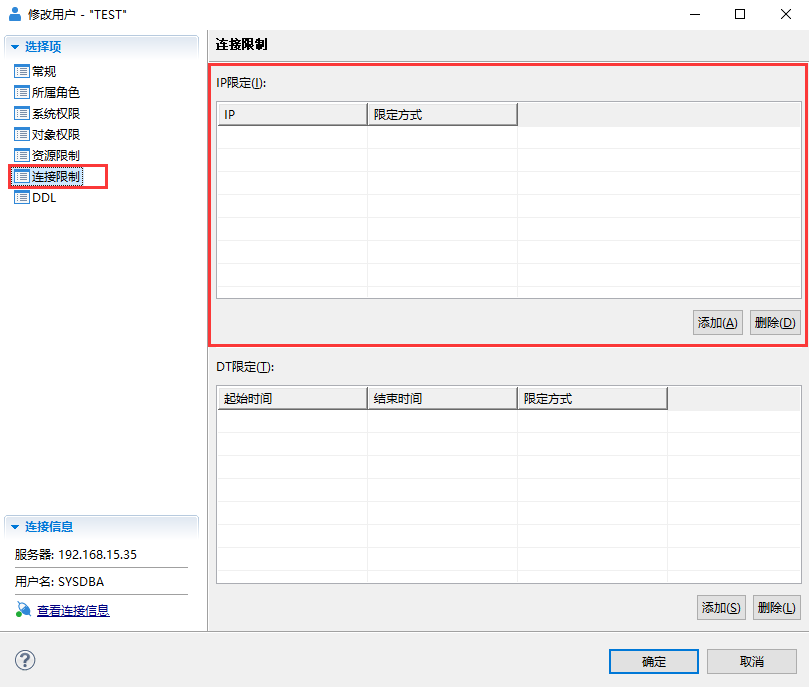Collapse the 连接信息 section
The height and width of the screenshot is (687, 809).
[x=15, y=527]
